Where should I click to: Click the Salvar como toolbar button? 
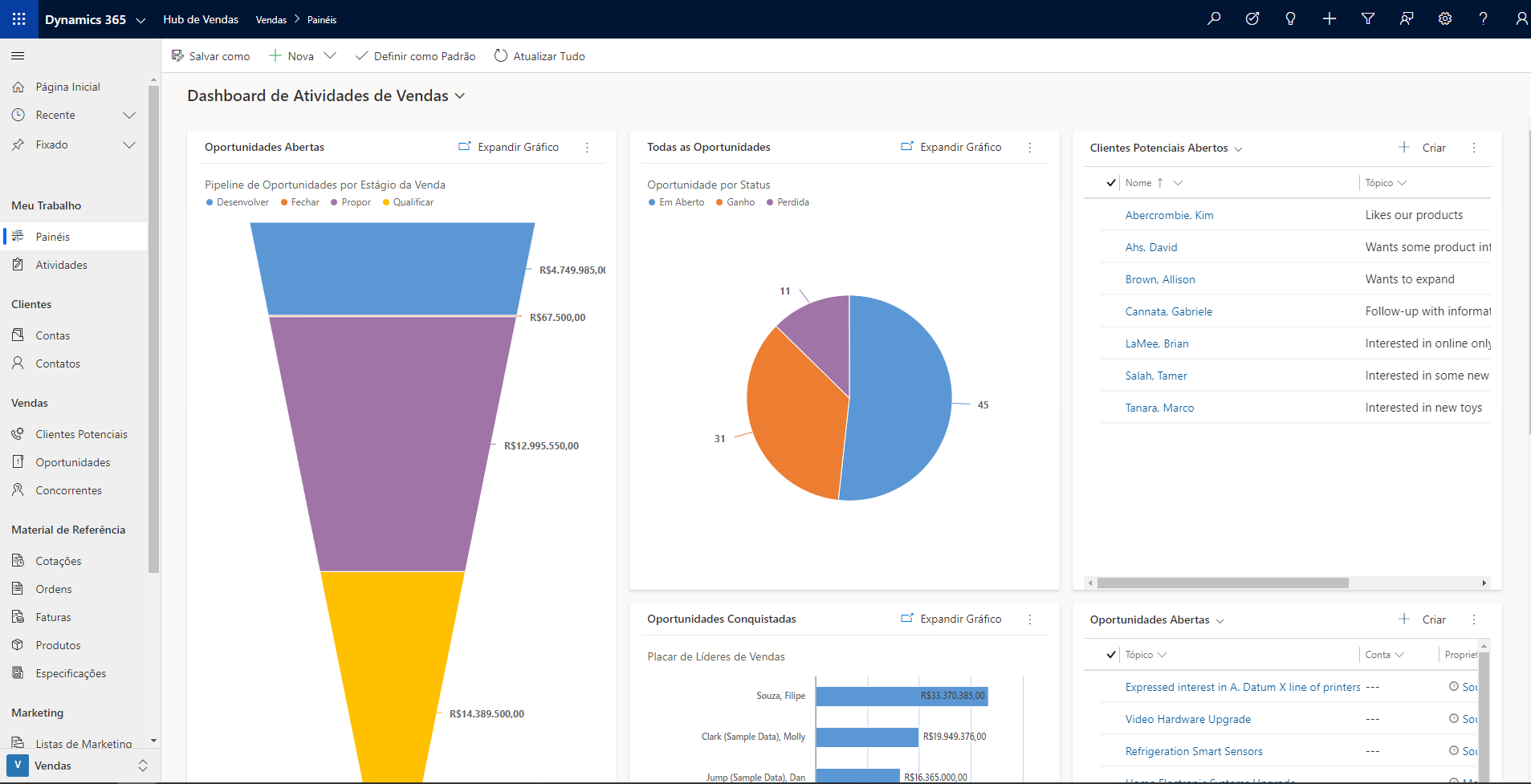pos(210,56)
